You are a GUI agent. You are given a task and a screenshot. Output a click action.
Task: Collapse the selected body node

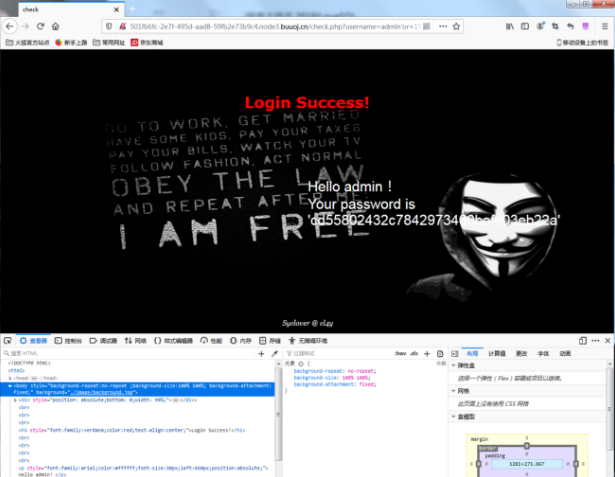(10, 386)
